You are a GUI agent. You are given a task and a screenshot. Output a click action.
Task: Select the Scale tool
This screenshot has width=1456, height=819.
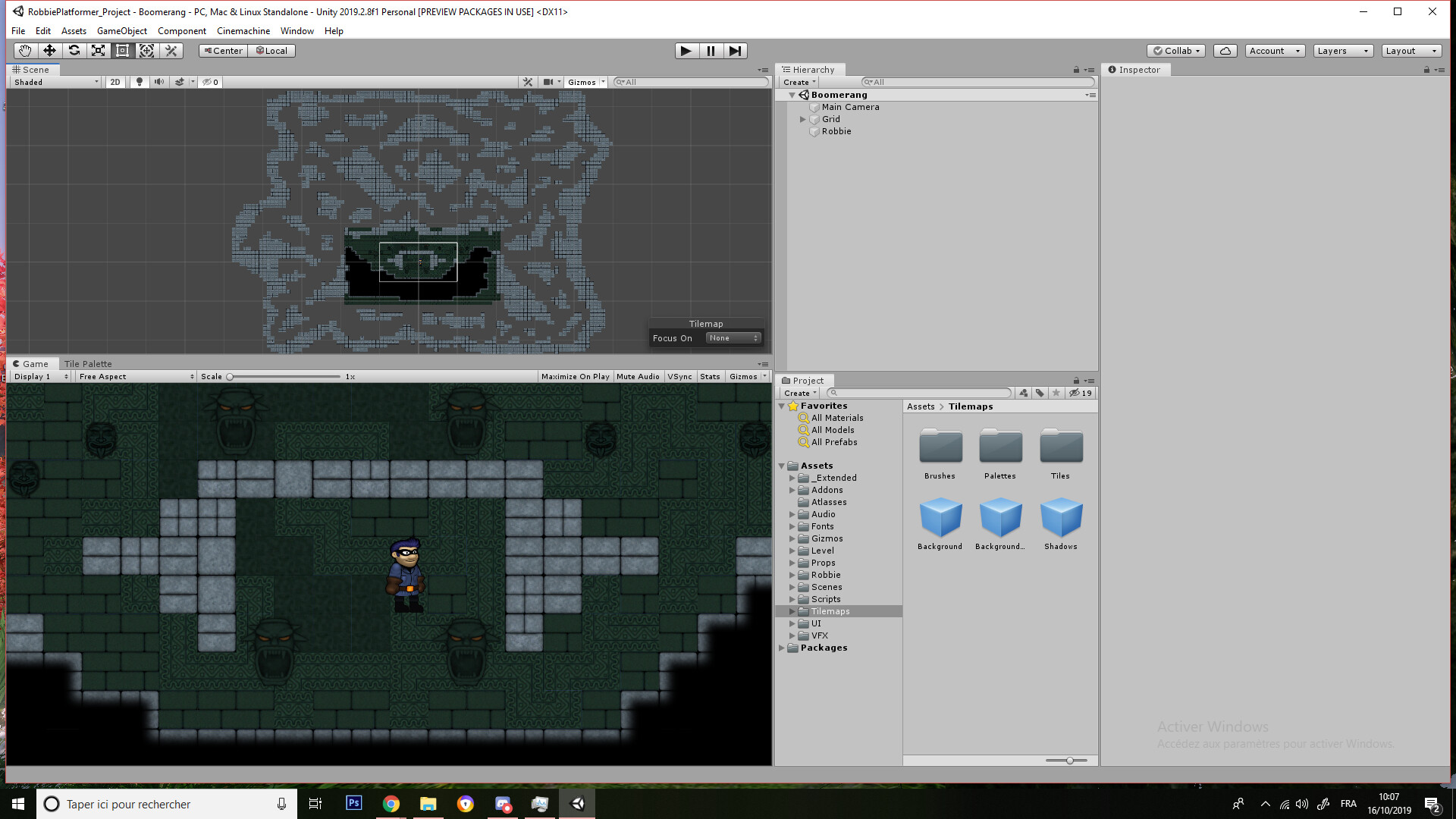(98, 51)
